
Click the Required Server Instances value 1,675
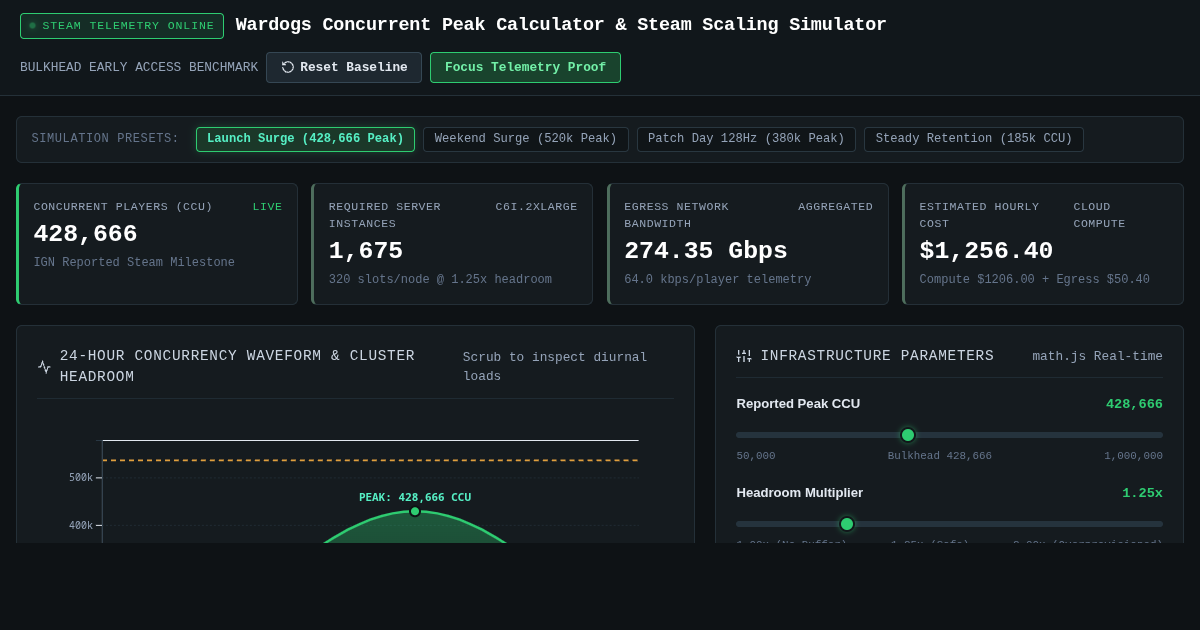pyautogui.click(x=366, y=251)
